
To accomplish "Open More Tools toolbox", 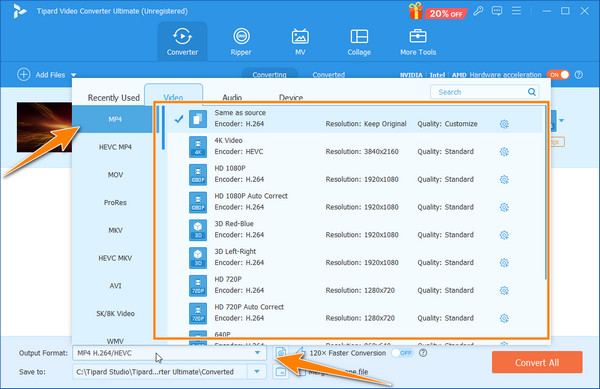I will pos(418,42).
